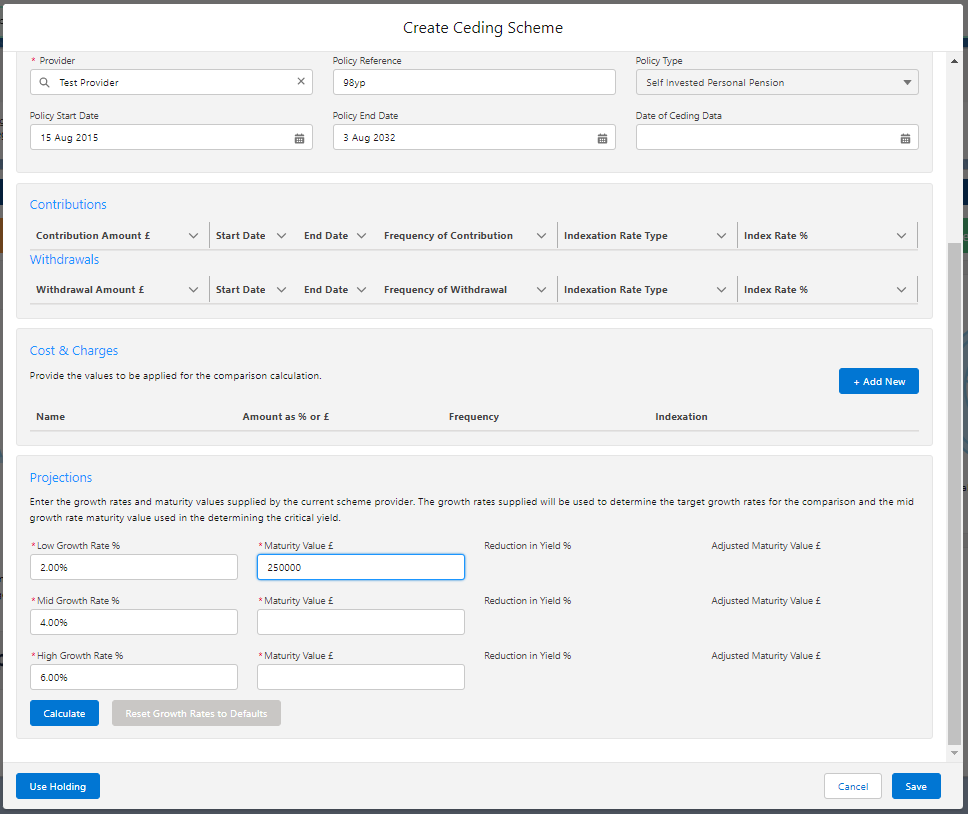The image size is (968, 814).
Task: Focus the Mid Growth Rate % field
Action: pos(134,622)
